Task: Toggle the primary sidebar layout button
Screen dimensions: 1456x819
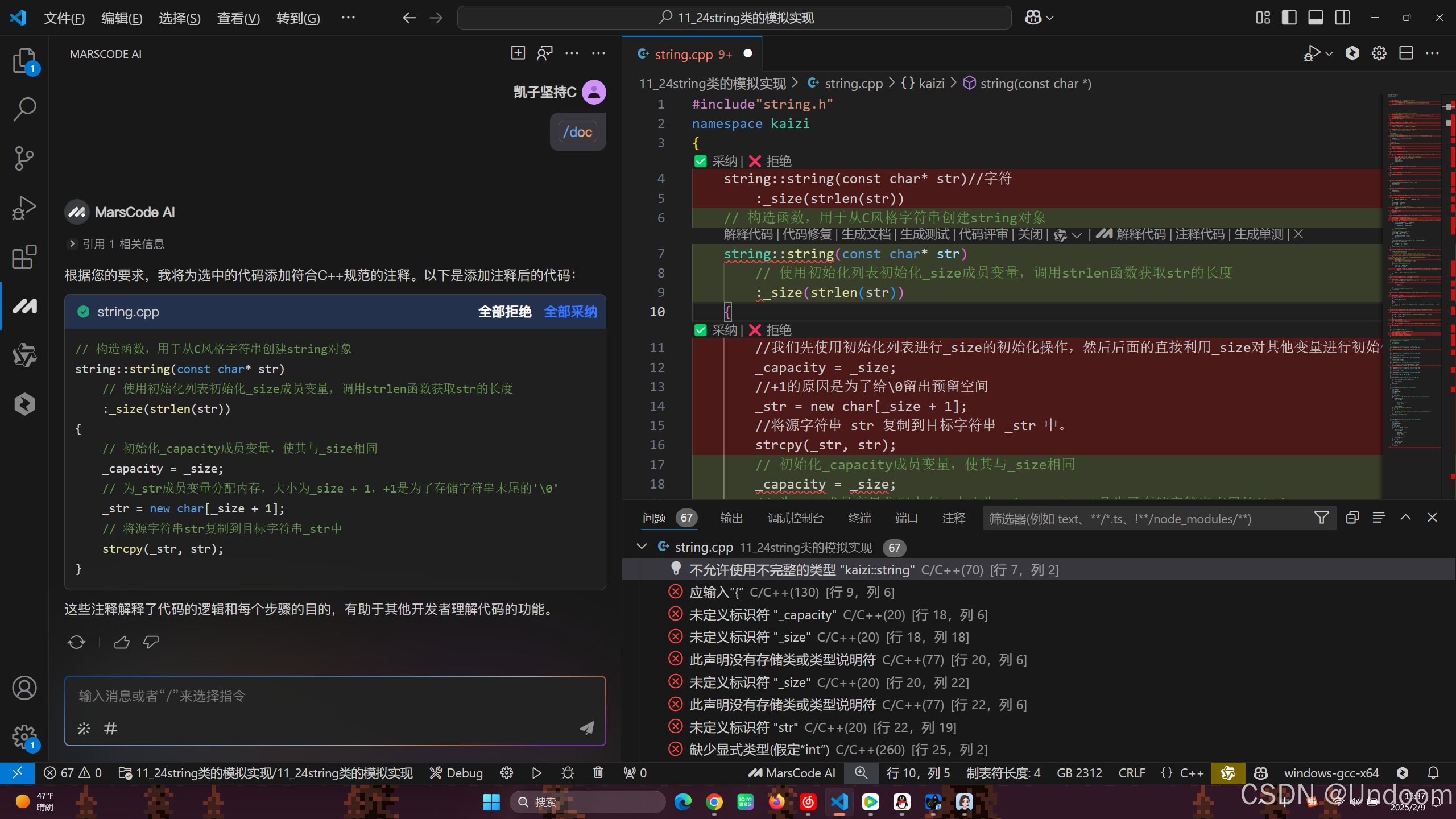Action: [x=1289, y=18]
